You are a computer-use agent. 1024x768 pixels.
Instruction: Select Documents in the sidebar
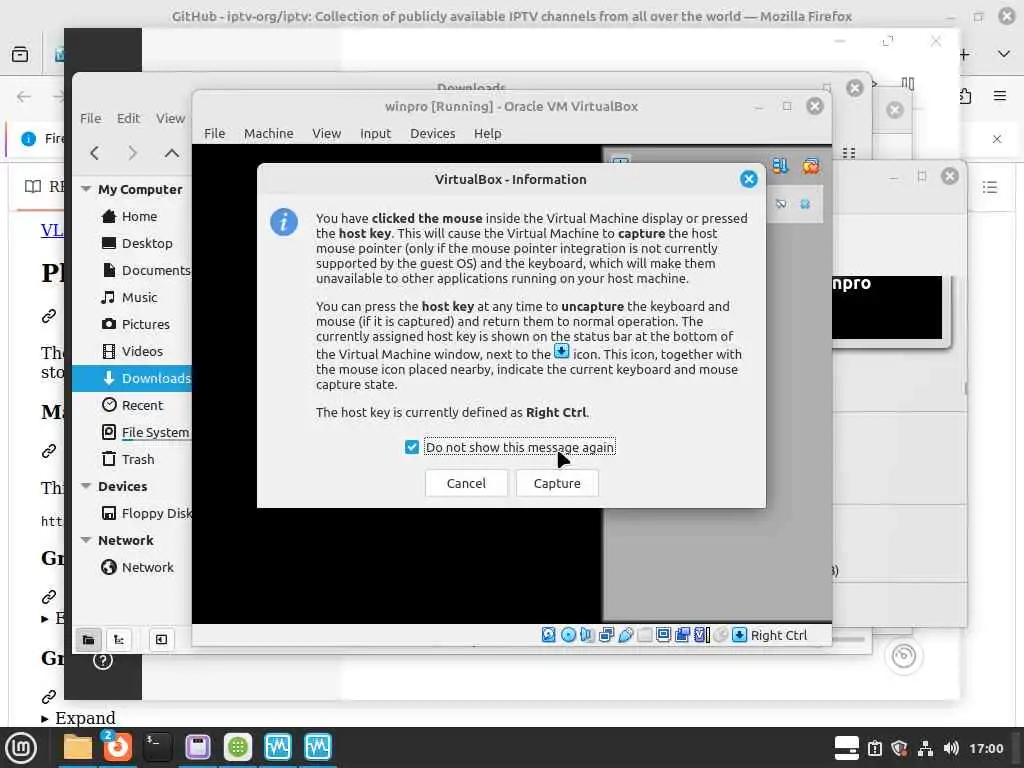[132, 270]
